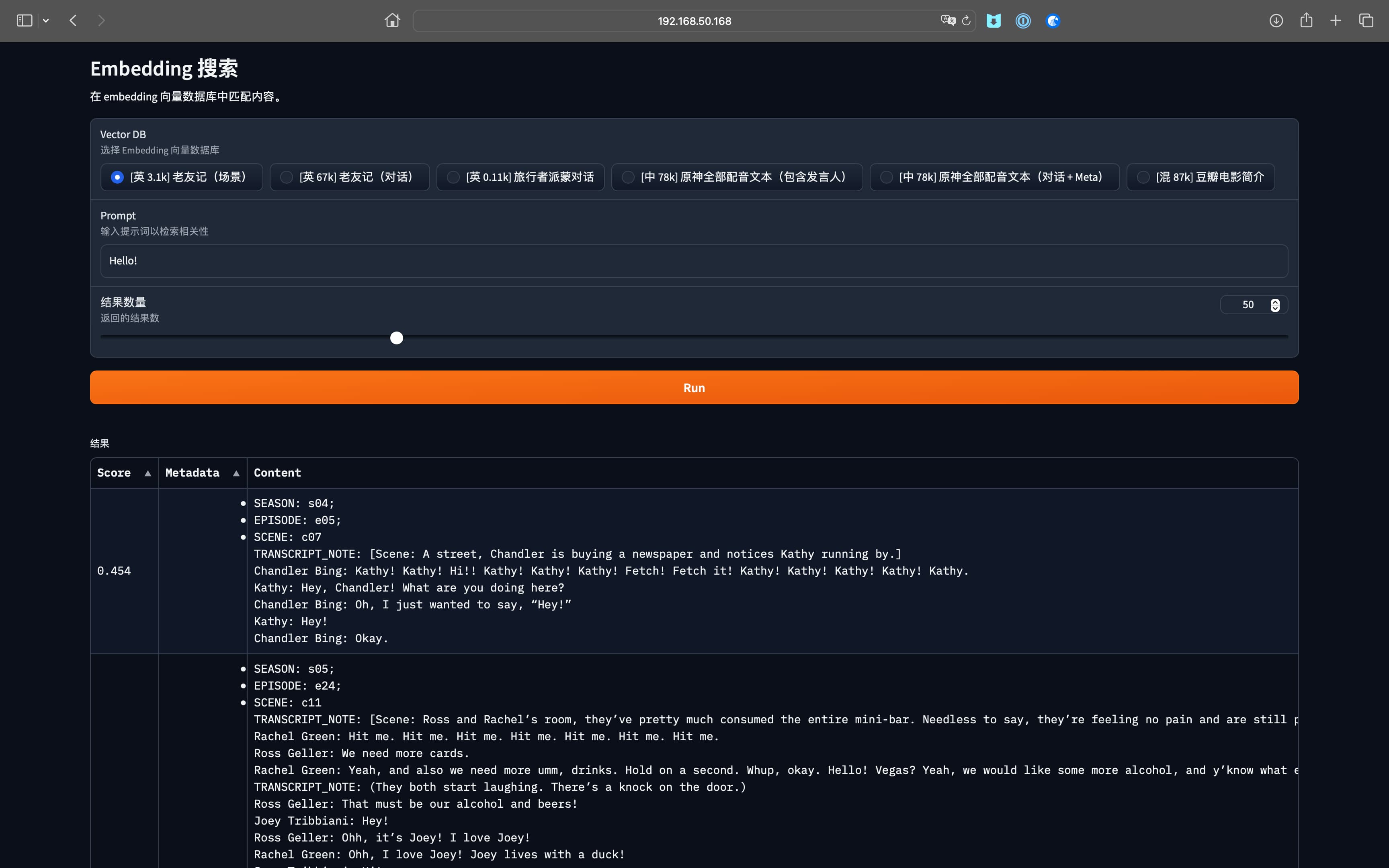1389x868 pixels.
Task: Click the sort arrow beside Metadata
Action: click(x=236, y=473)
